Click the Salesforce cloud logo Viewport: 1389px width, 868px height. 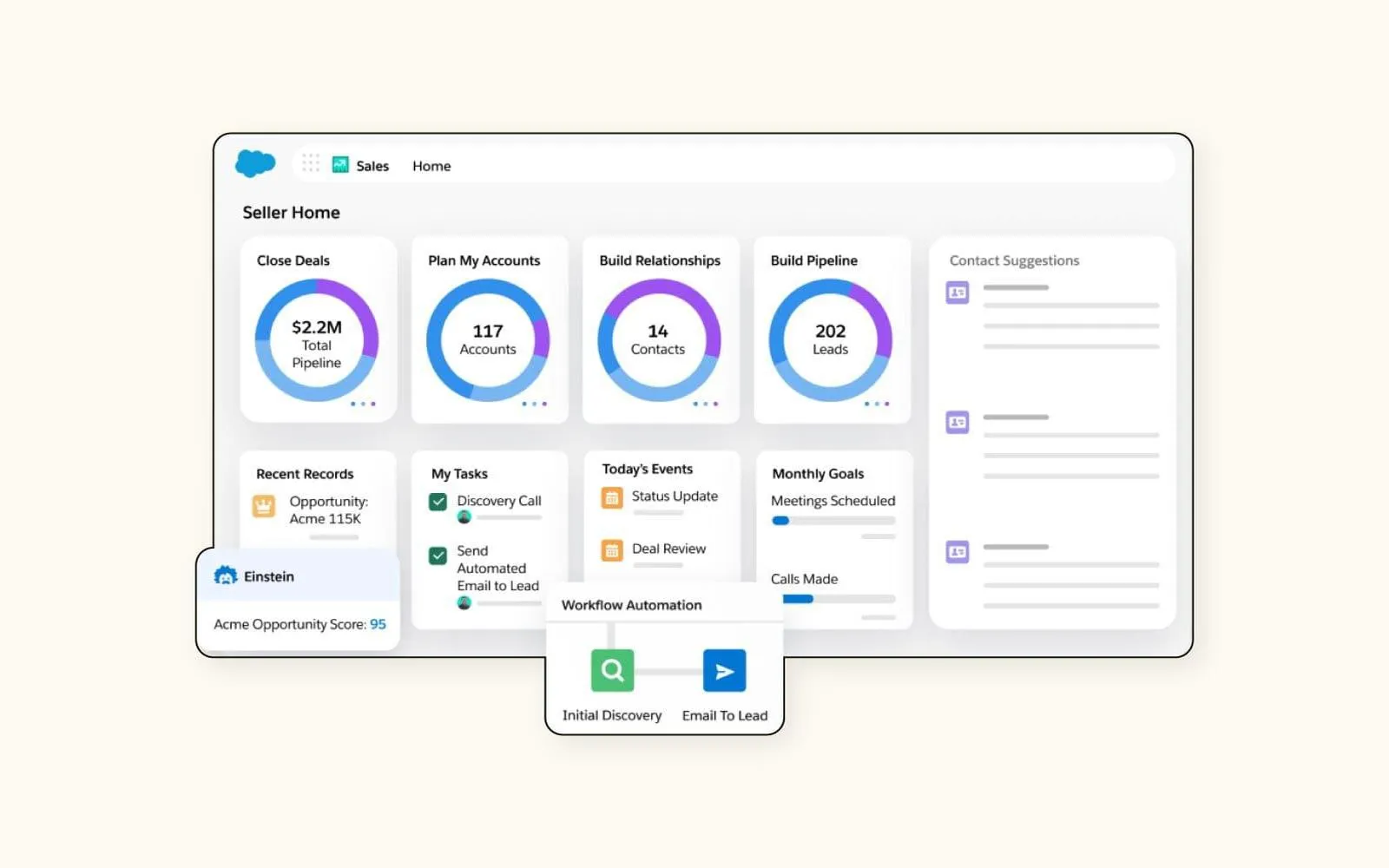point(253,163)
